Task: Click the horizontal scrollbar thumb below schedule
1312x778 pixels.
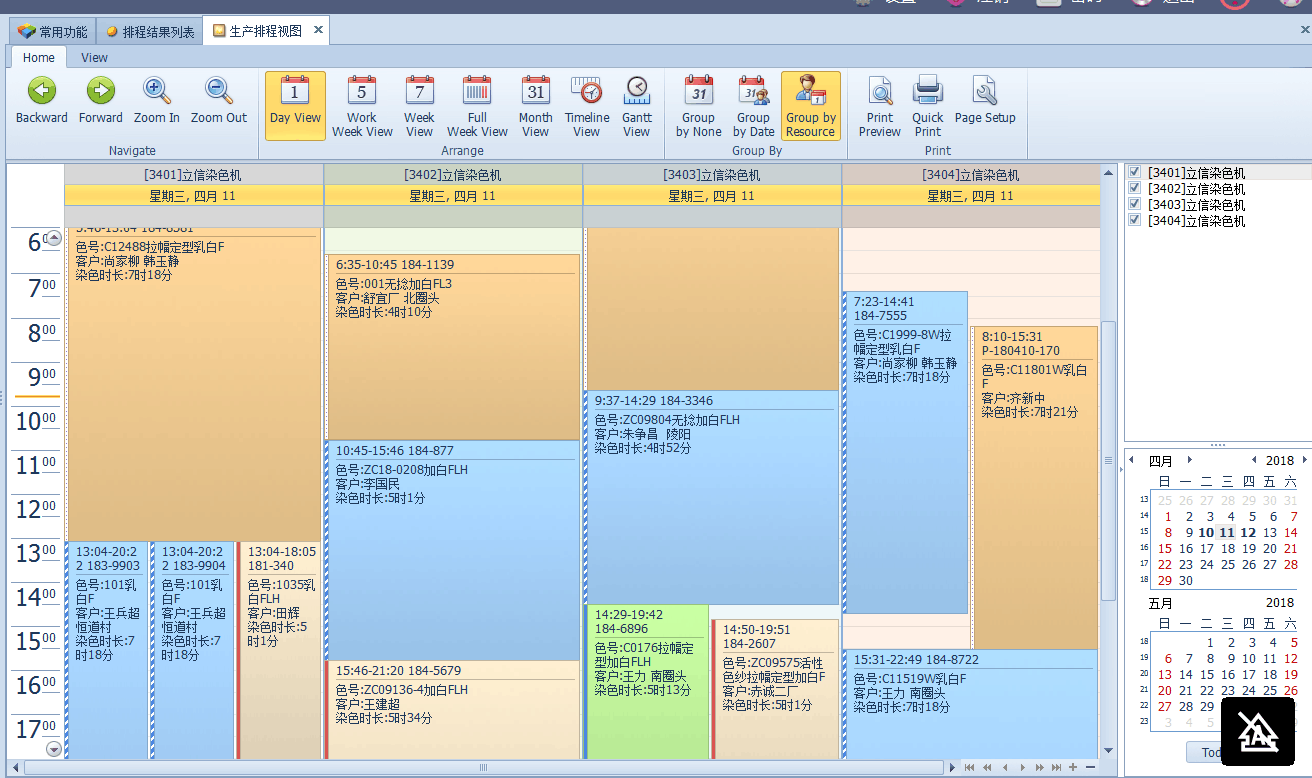Action: pos(484,768)
